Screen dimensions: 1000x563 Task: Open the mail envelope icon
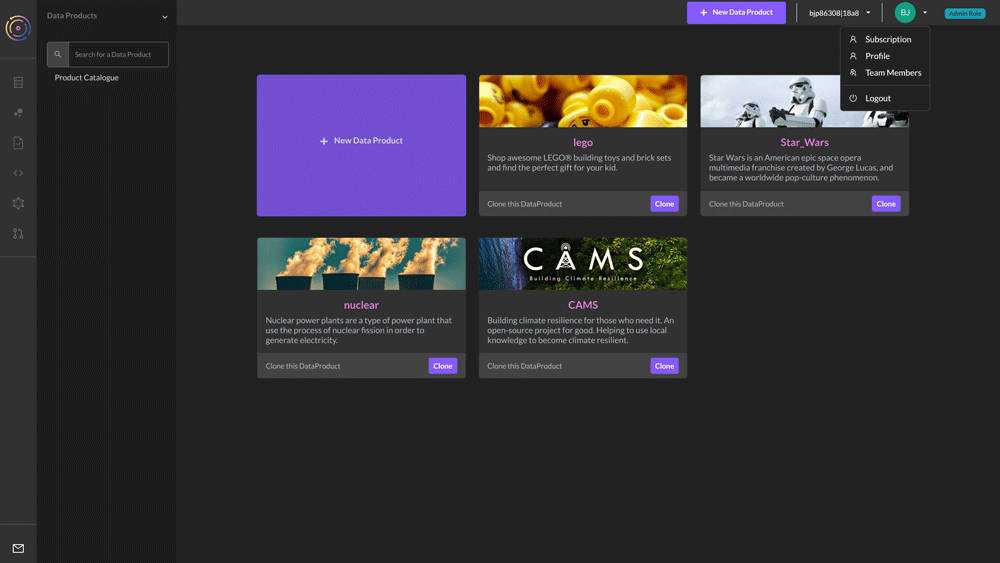[18, 548]
